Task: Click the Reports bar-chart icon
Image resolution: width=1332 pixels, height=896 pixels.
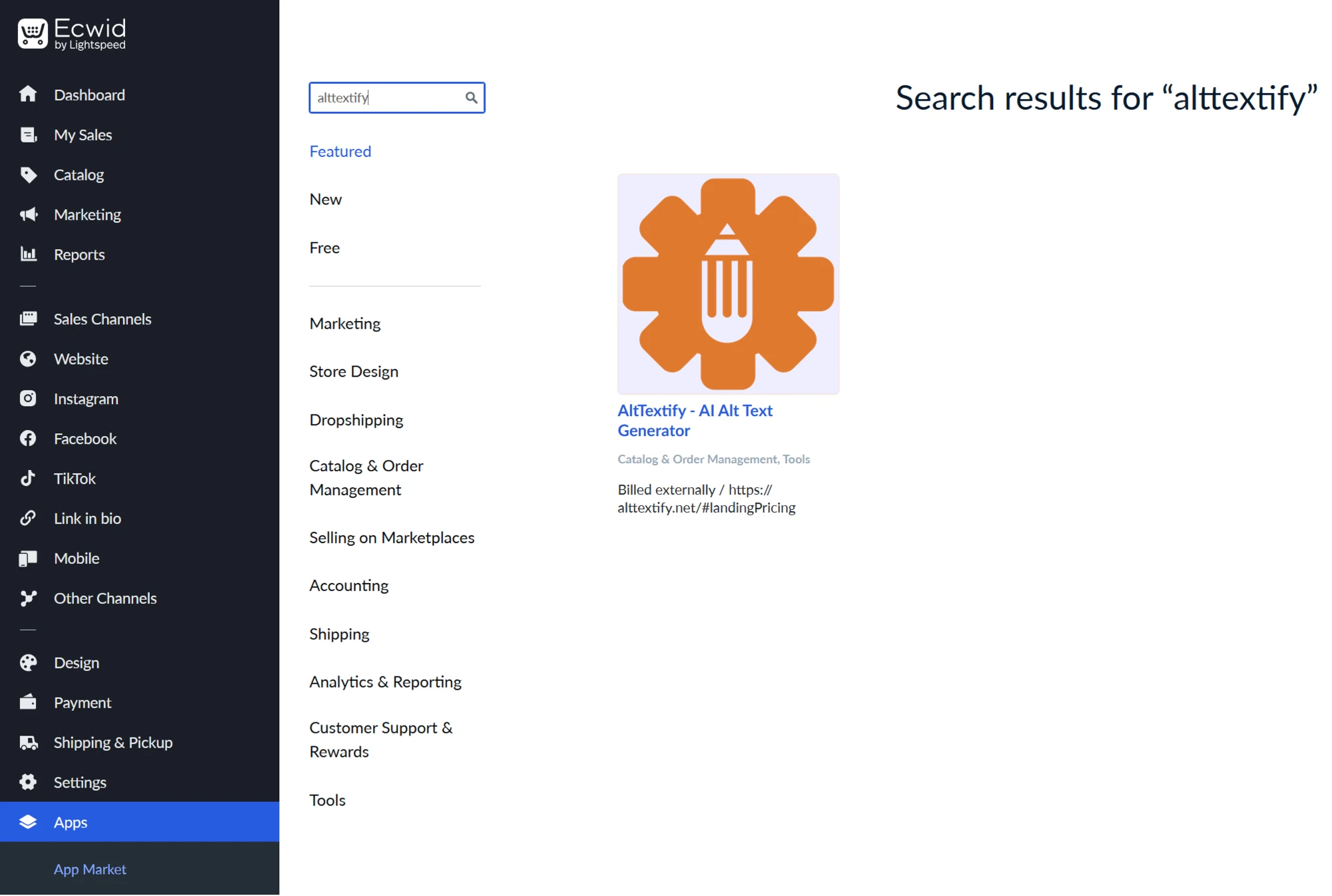Action: point(29,254)
